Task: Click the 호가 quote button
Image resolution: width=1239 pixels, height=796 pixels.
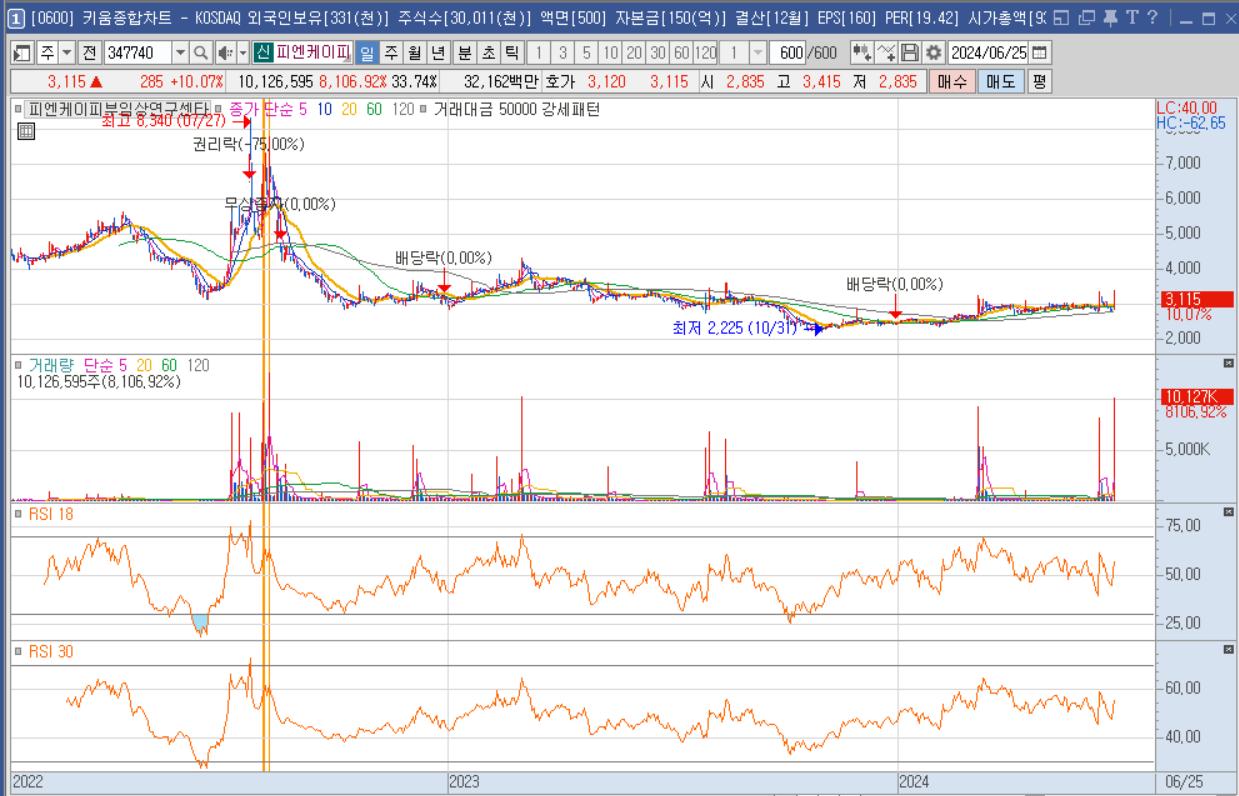Action: pos(560,82)
